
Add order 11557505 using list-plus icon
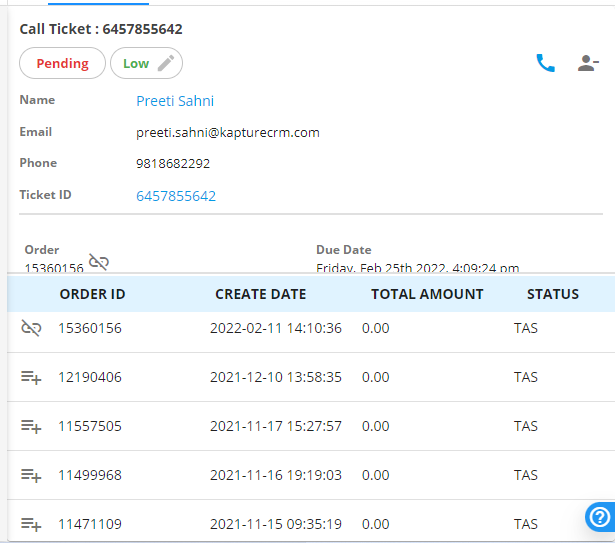coord(31,426)
